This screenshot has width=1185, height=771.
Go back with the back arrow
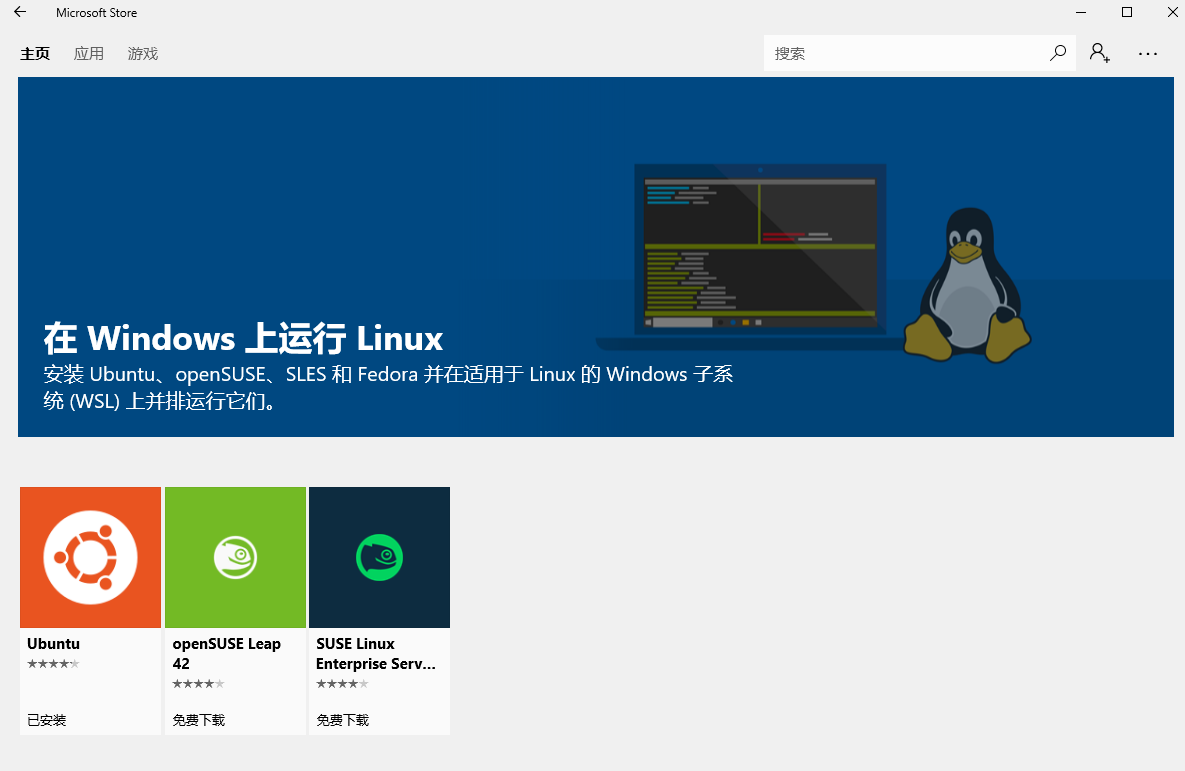[20, 12]
